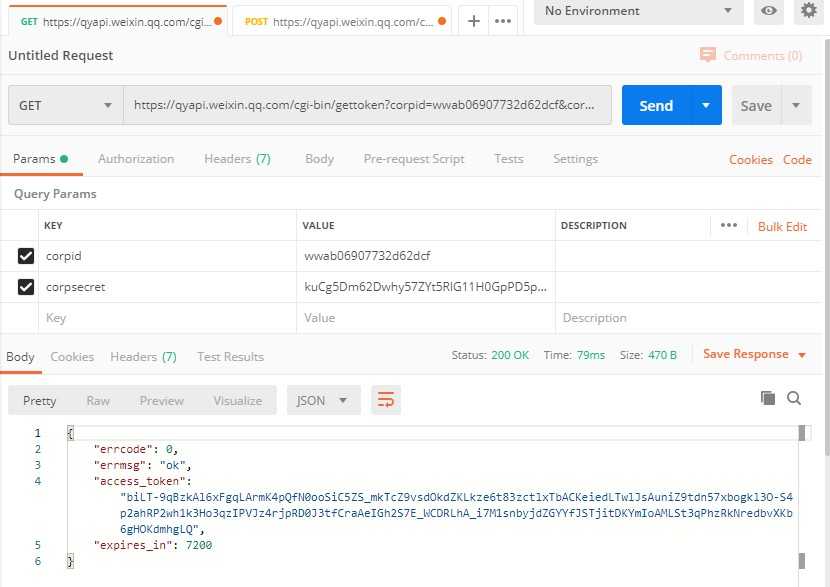The width and height of the screenshot is (830, 587).
Task: Open the Test Results tab
Action: (x=230, y=357)
